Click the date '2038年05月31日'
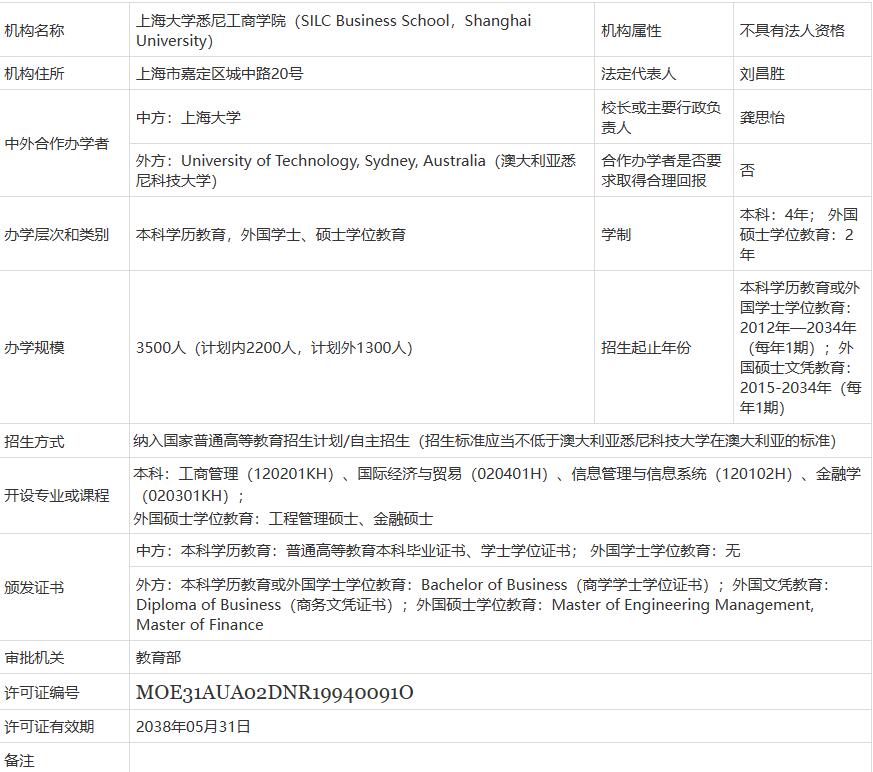 pos(193,726)
